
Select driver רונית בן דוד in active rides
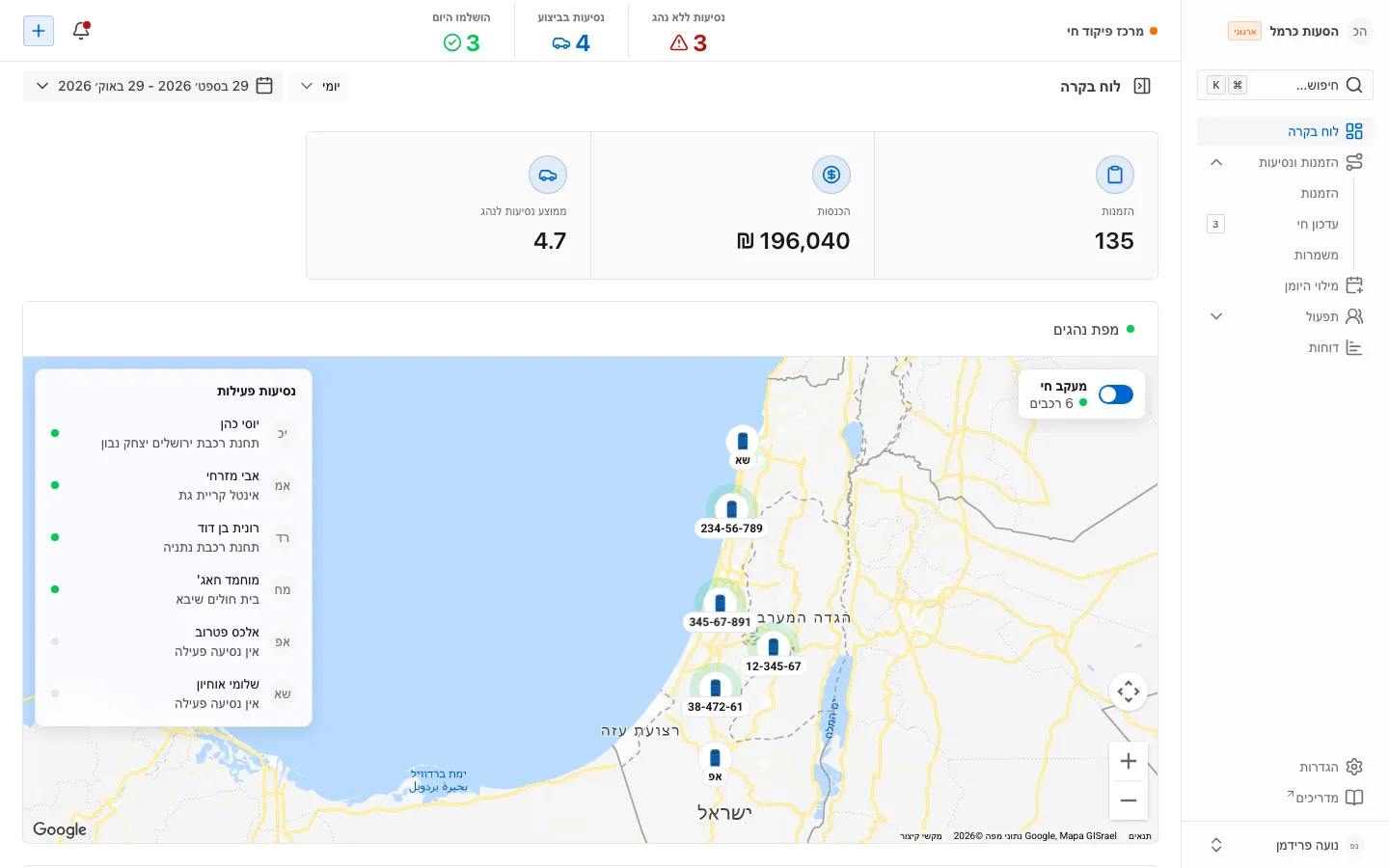[x=174, y=537]
